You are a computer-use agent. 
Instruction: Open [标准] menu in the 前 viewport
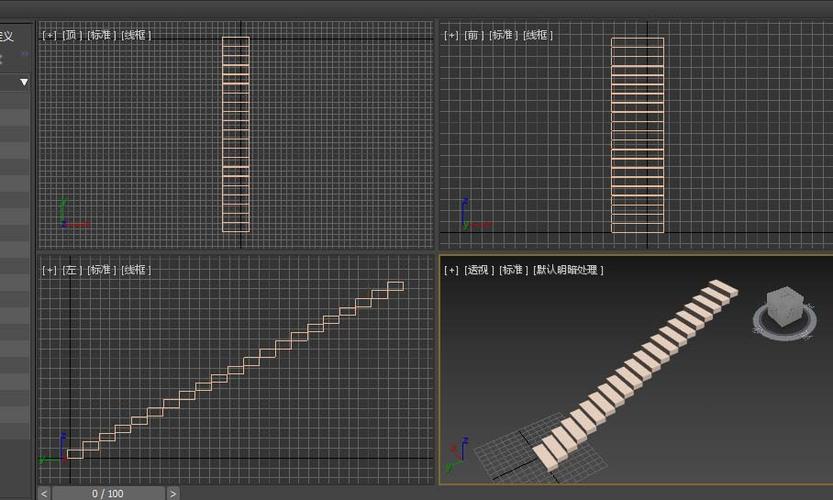coord(503,35)
